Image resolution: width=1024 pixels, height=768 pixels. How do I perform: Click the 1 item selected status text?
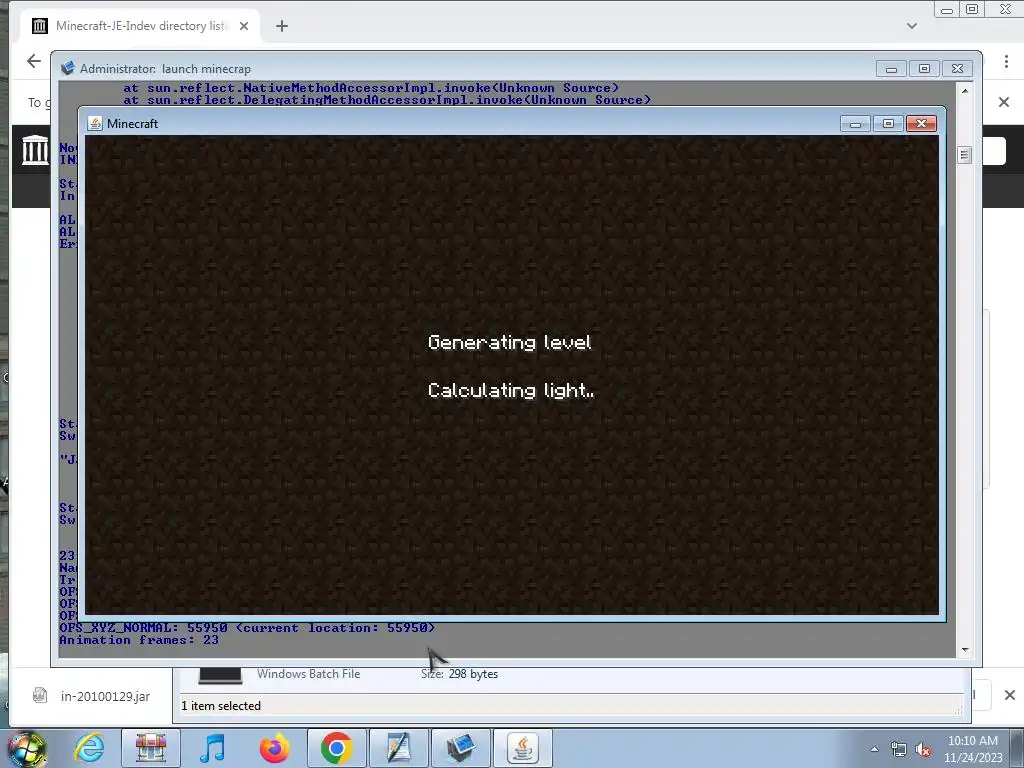click(x=221, y=706)
